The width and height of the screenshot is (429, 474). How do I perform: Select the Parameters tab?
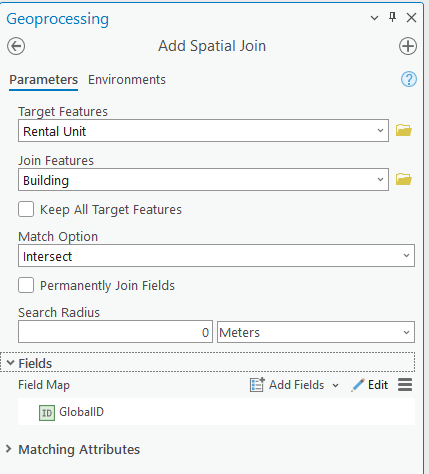tap(43, 80)
